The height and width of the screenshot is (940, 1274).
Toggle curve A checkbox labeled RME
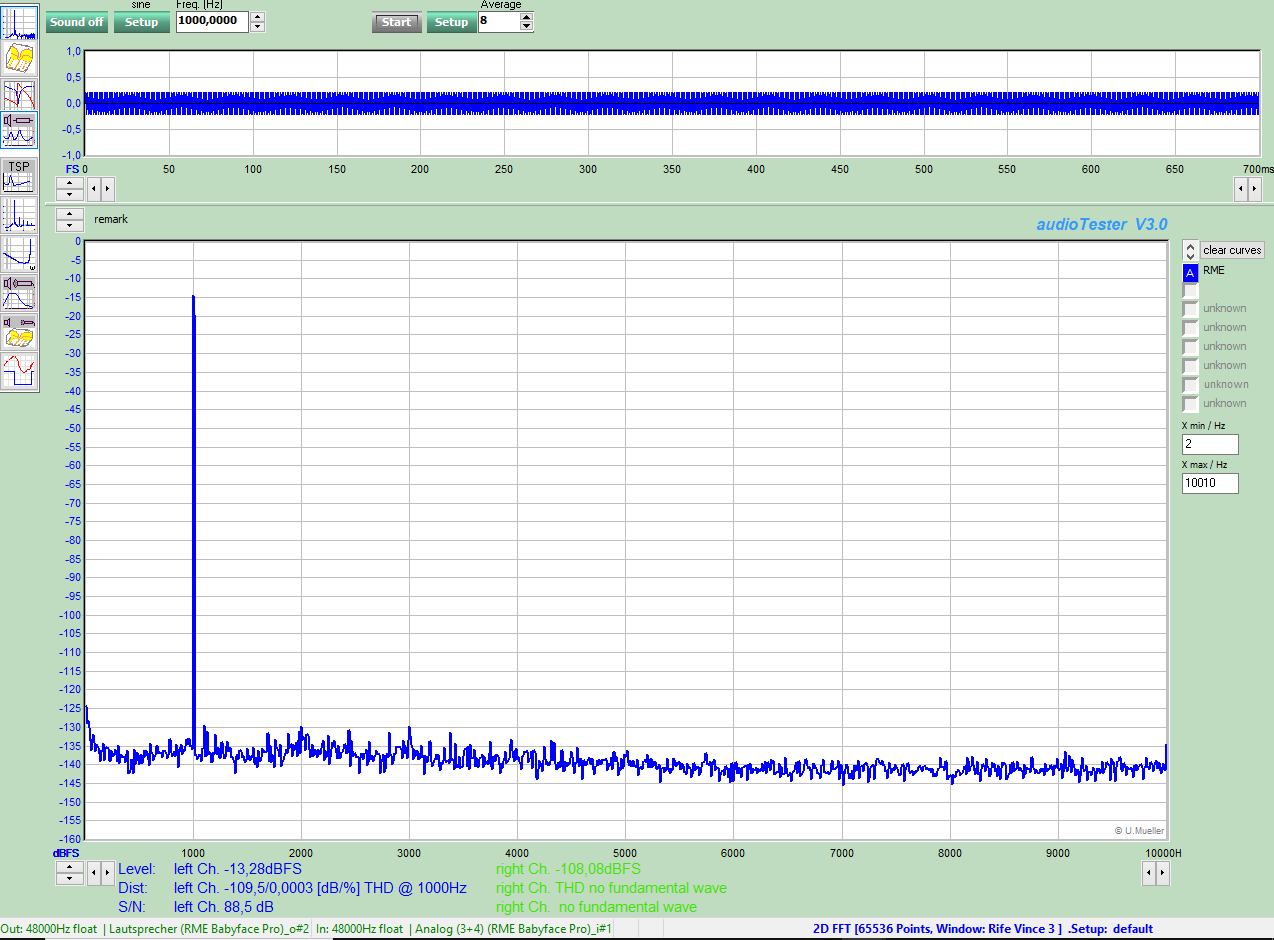click(x=1190, y=272)
